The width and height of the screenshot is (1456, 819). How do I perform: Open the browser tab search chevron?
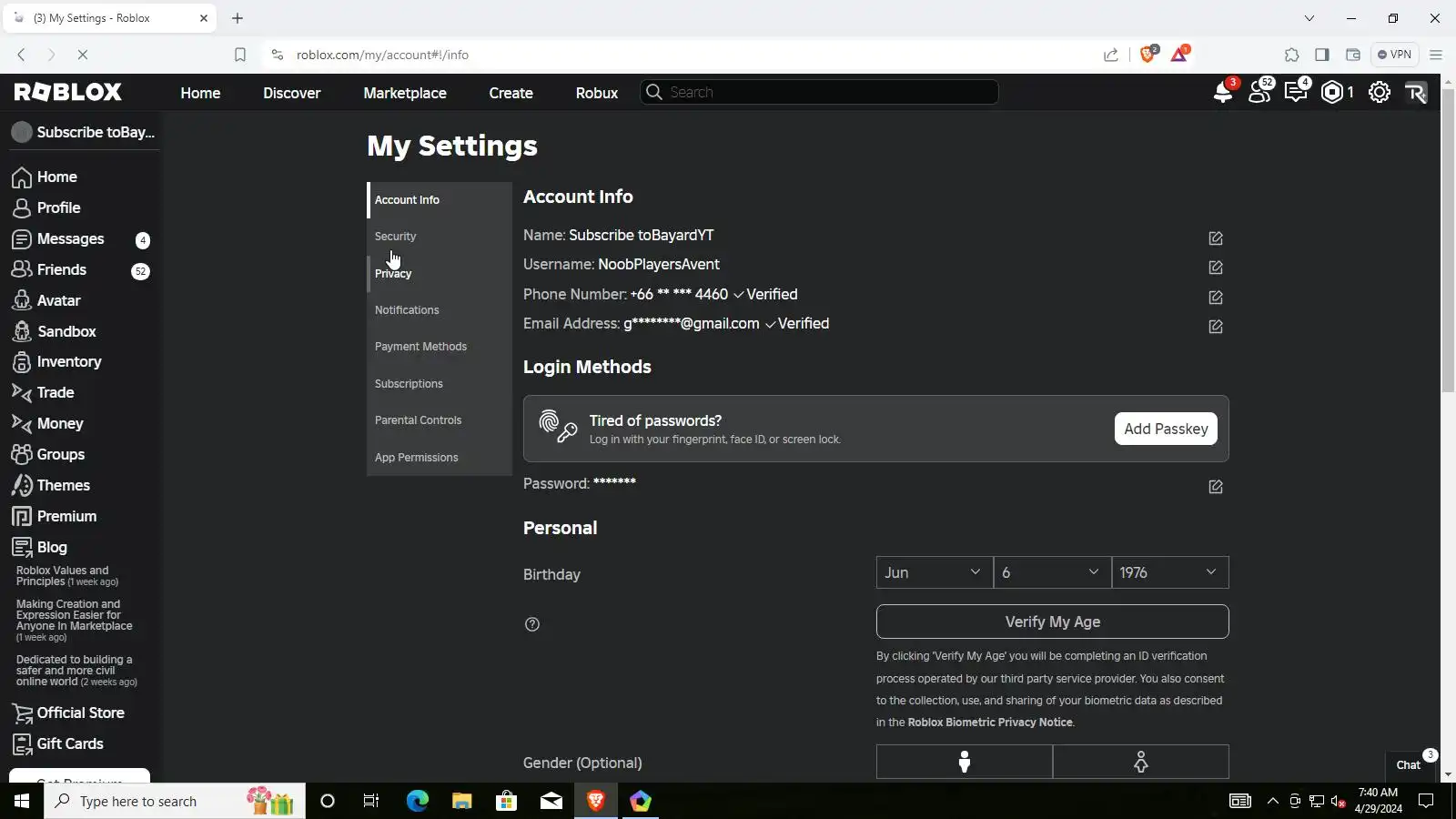[x=1309, y=18]
